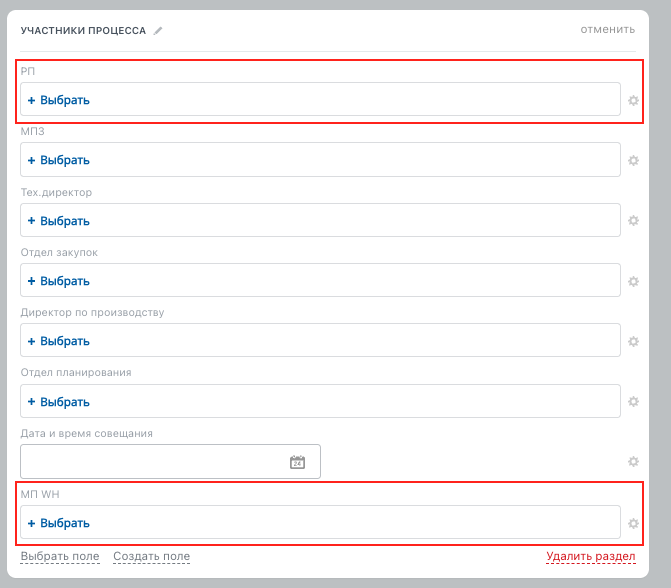671x588 pixels.
Task: Click Выбрать in the МПЗ field
Action: 59,160
